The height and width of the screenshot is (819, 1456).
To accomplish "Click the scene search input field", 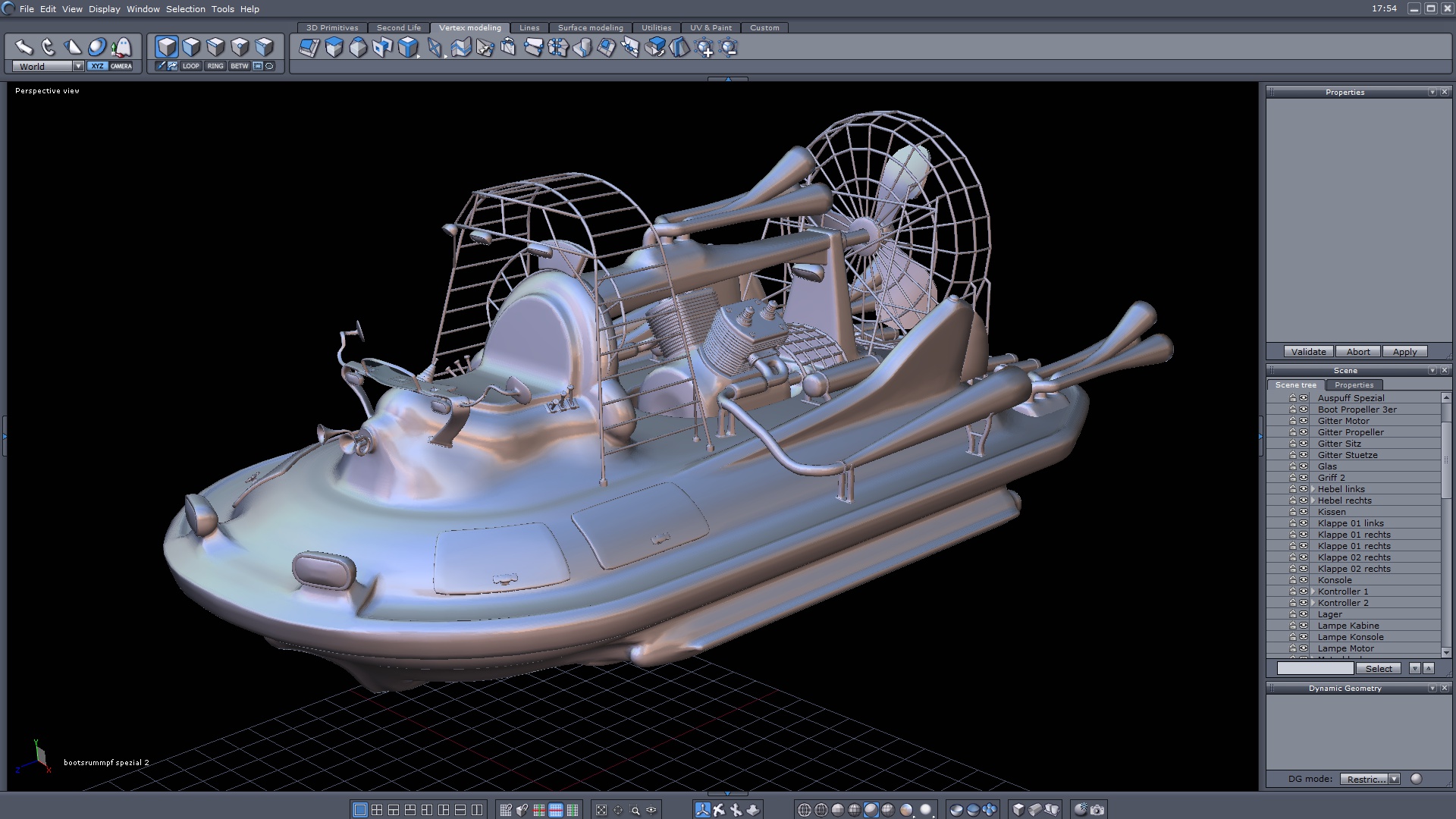I will click(1314, 668).
